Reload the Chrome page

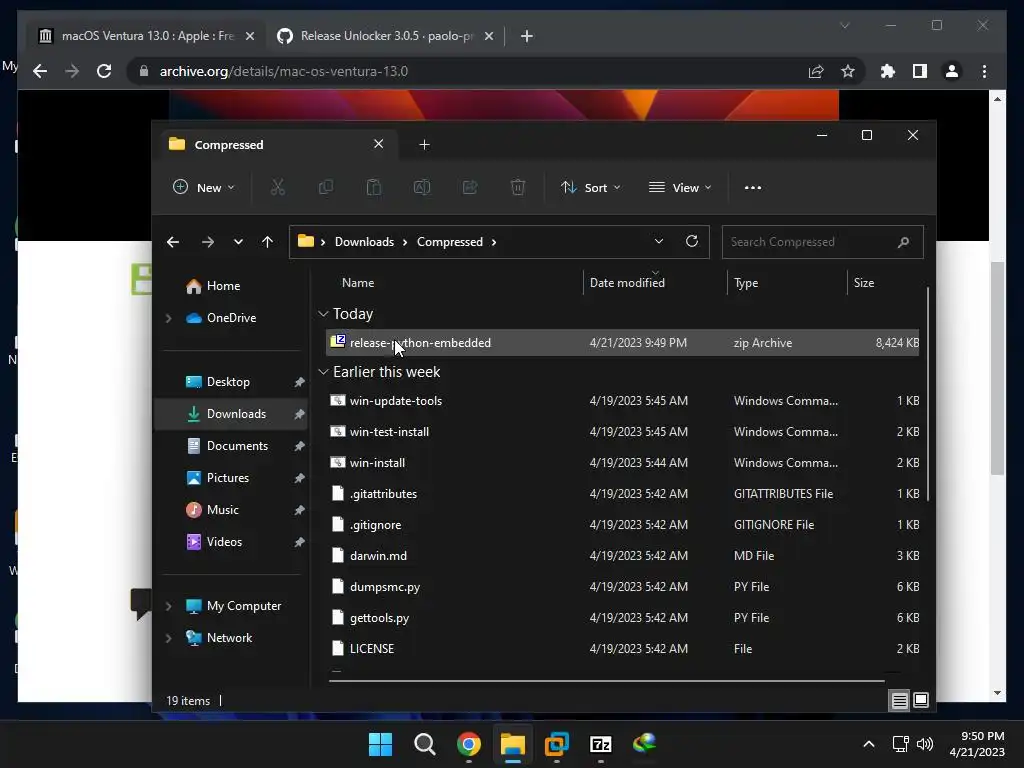[104, 71]
